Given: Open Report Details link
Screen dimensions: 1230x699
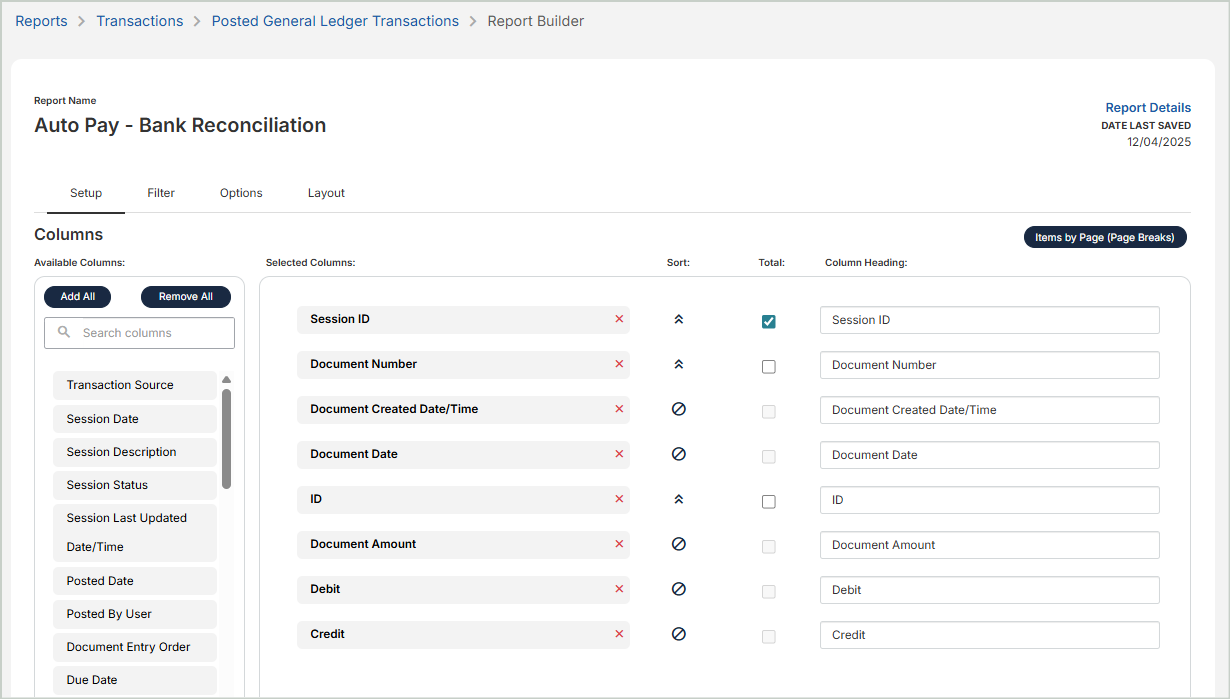Looking at the screenshot, I should (1147, 108).
